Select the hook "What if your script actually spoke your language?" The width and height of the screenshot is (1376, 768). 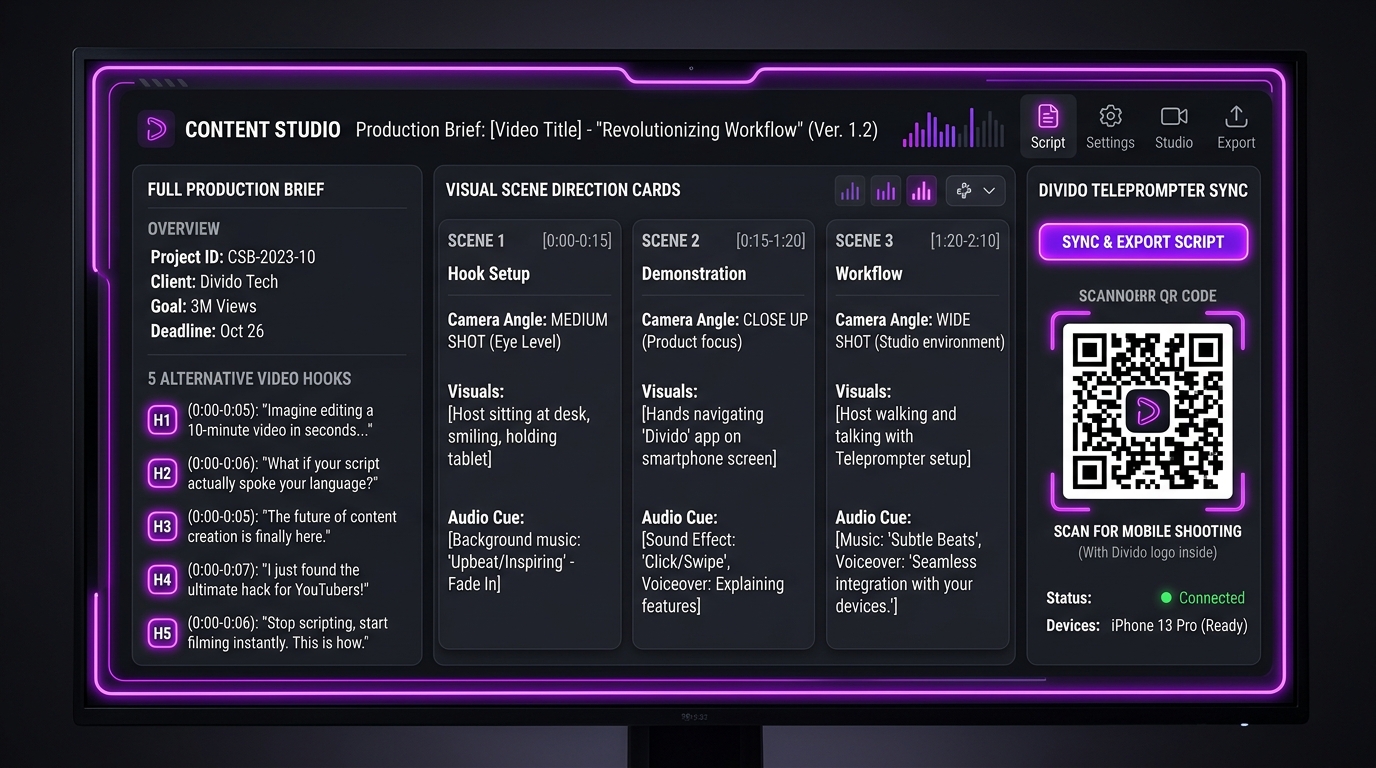tap(284, 473)
